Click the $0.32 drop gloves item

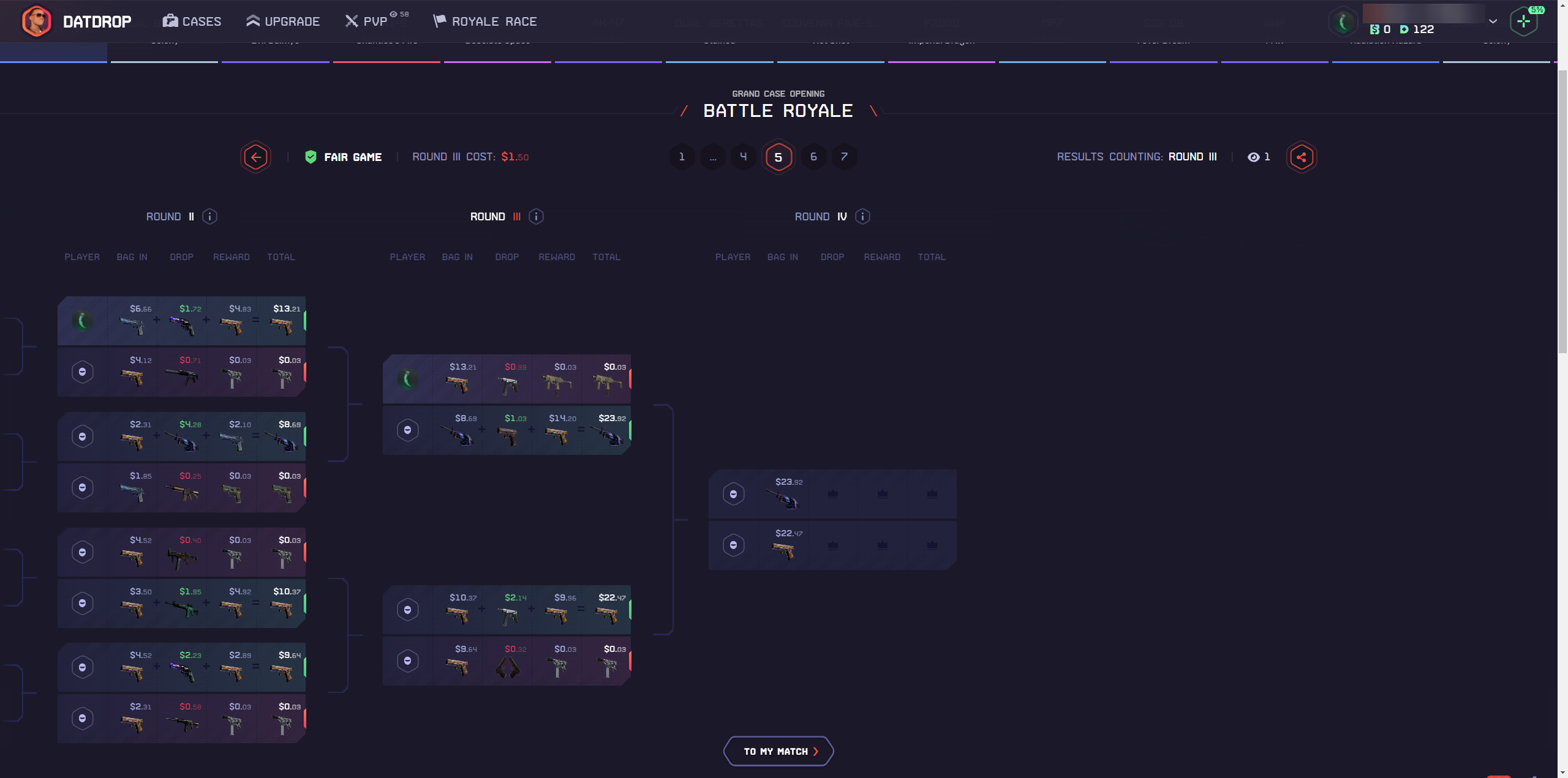(507, 667)
